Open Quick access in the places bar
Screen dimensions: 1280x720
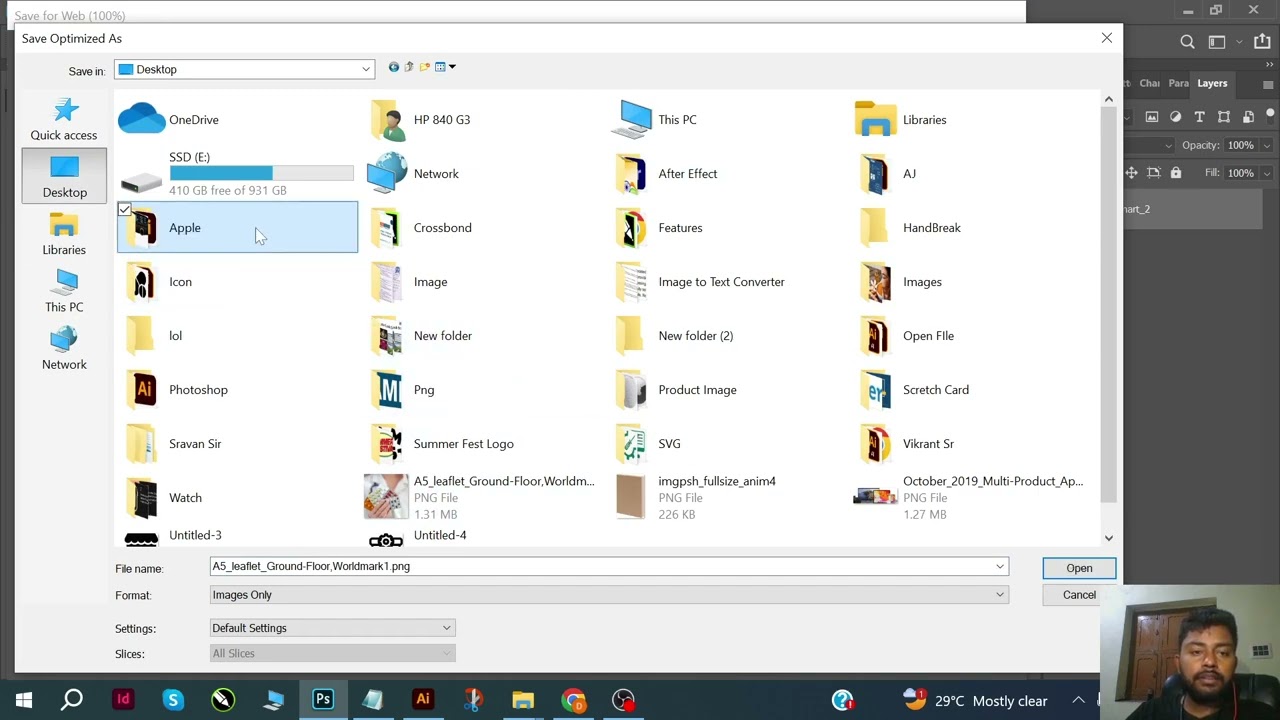coord(64,120)
